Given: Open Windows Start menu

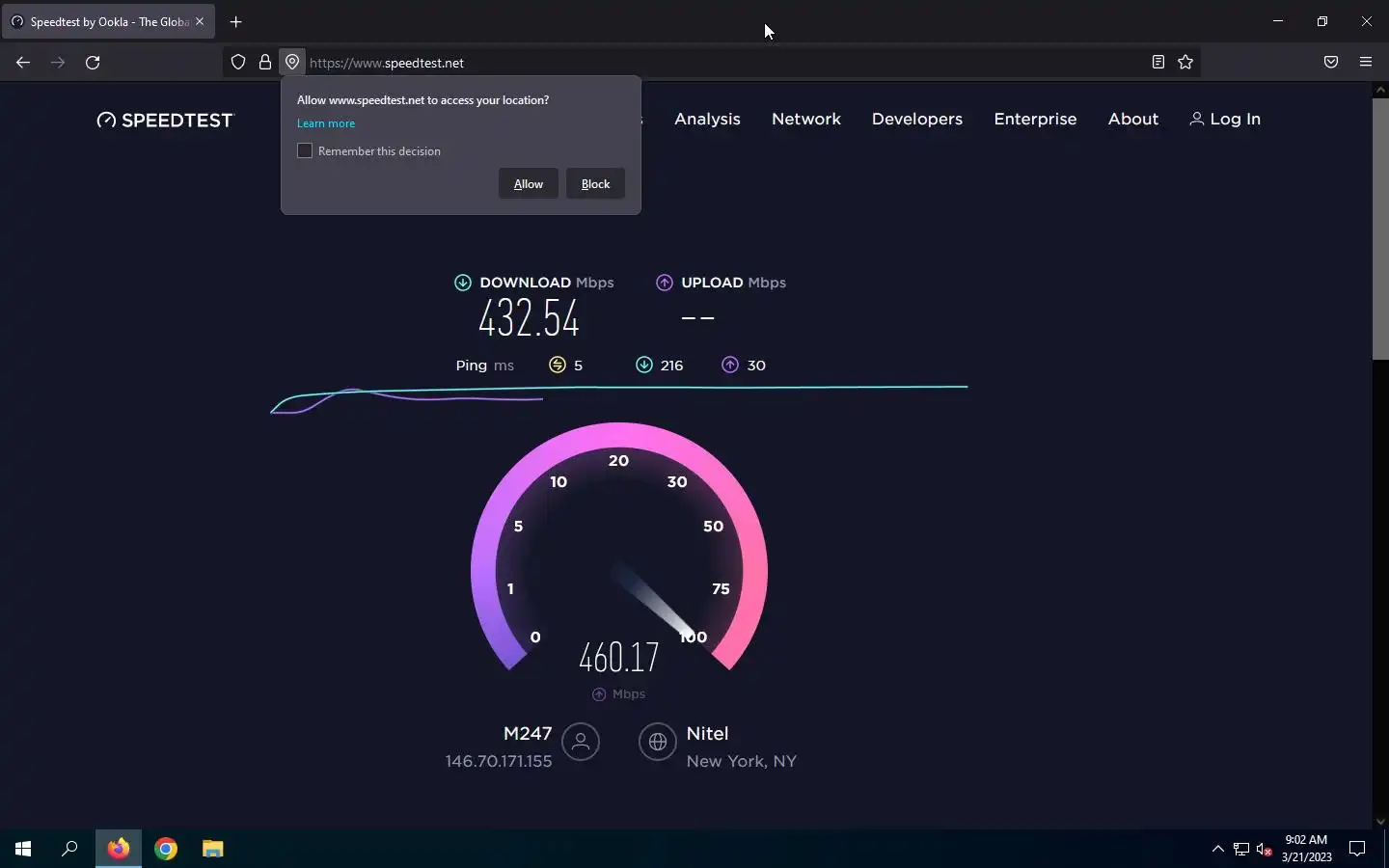Looking at the screenshot, I should (x=23, y=849).
